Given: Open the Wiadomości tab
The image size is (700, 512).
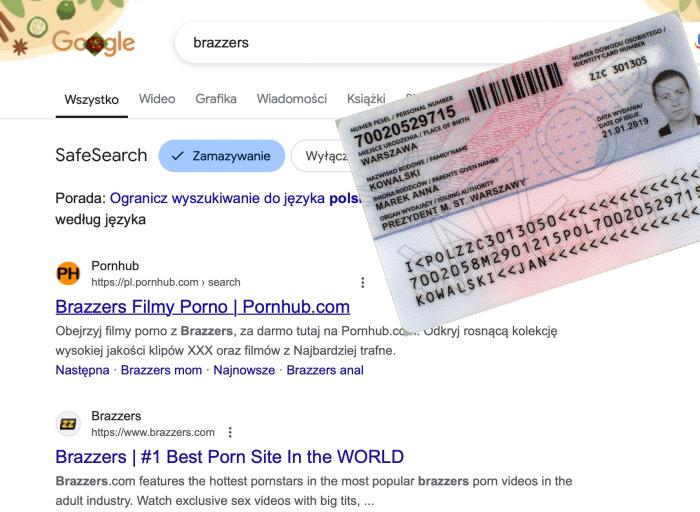Looking at the screenshot, I should tap(292, 99).
